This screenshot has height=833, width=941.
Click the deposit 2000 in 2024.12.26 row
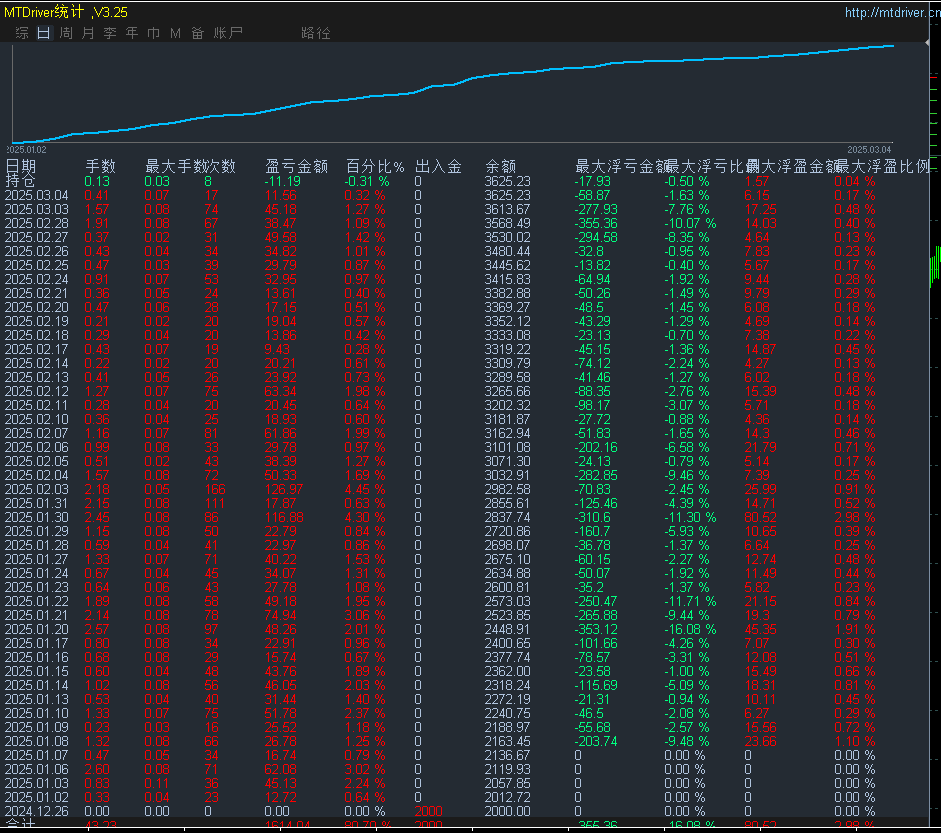pos(428,811)
